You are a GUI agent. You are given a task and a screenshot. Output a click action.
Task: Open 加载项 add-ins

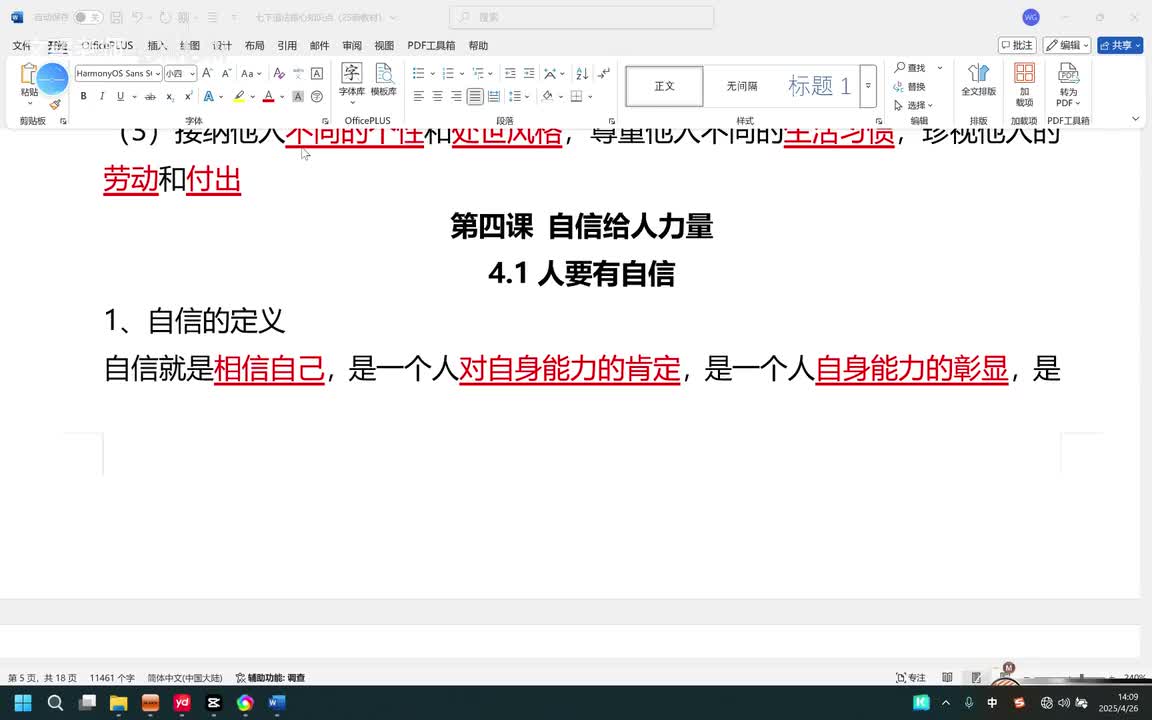(1024, 84)
